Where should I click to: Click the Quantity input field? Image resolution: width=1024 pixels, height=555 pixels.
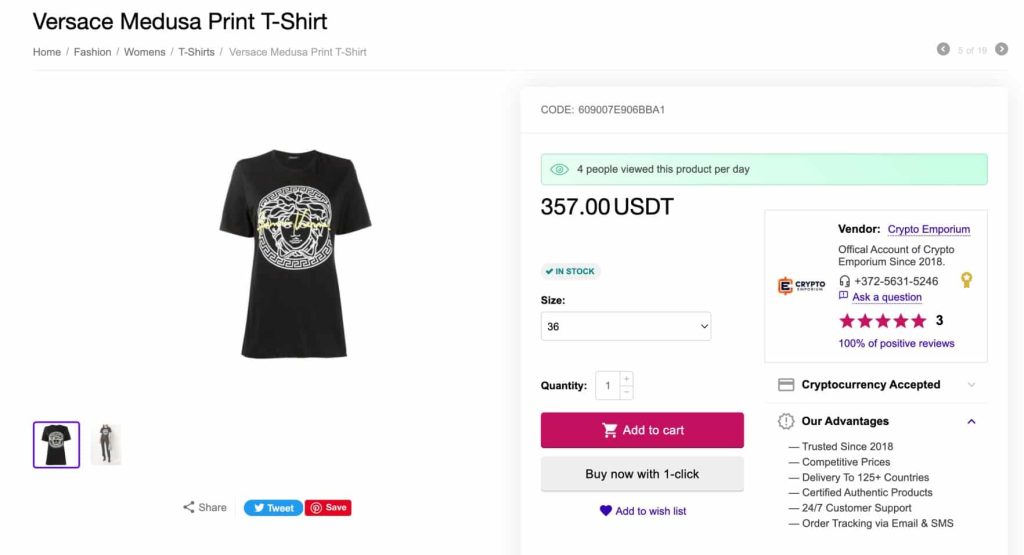tap(607, 385)
